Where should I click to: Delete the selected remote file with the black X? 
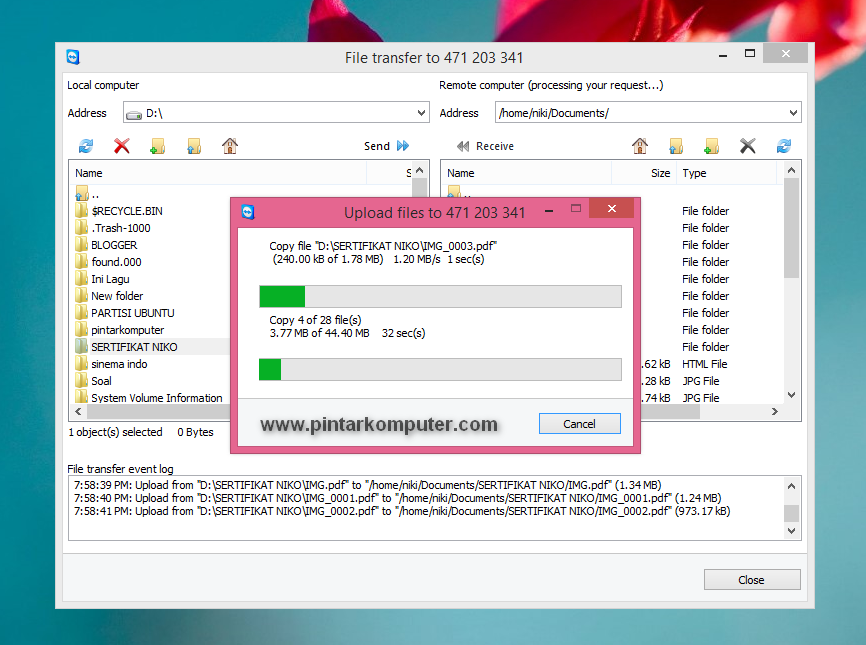(747, 146)
